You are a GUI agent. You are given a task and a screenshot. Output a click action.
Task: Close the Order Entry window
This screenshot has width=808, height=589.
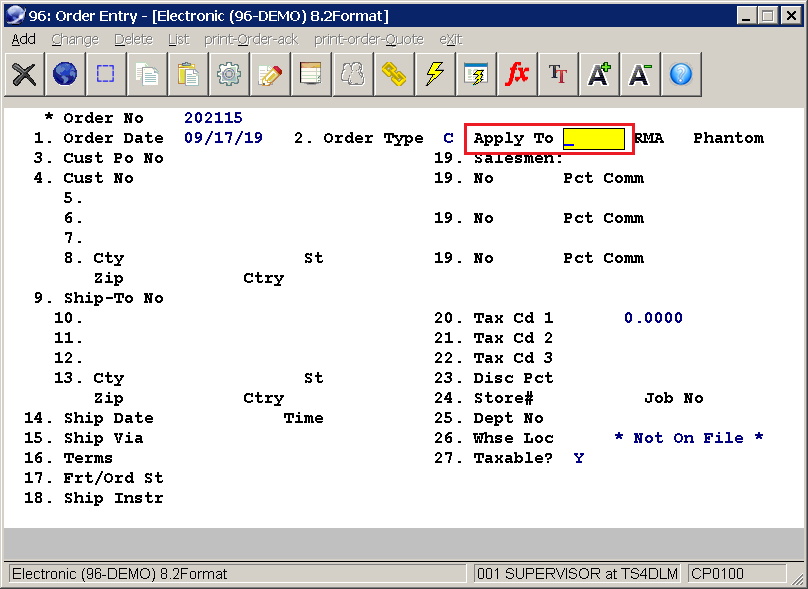pyautogui.click(x=791, y=15)
